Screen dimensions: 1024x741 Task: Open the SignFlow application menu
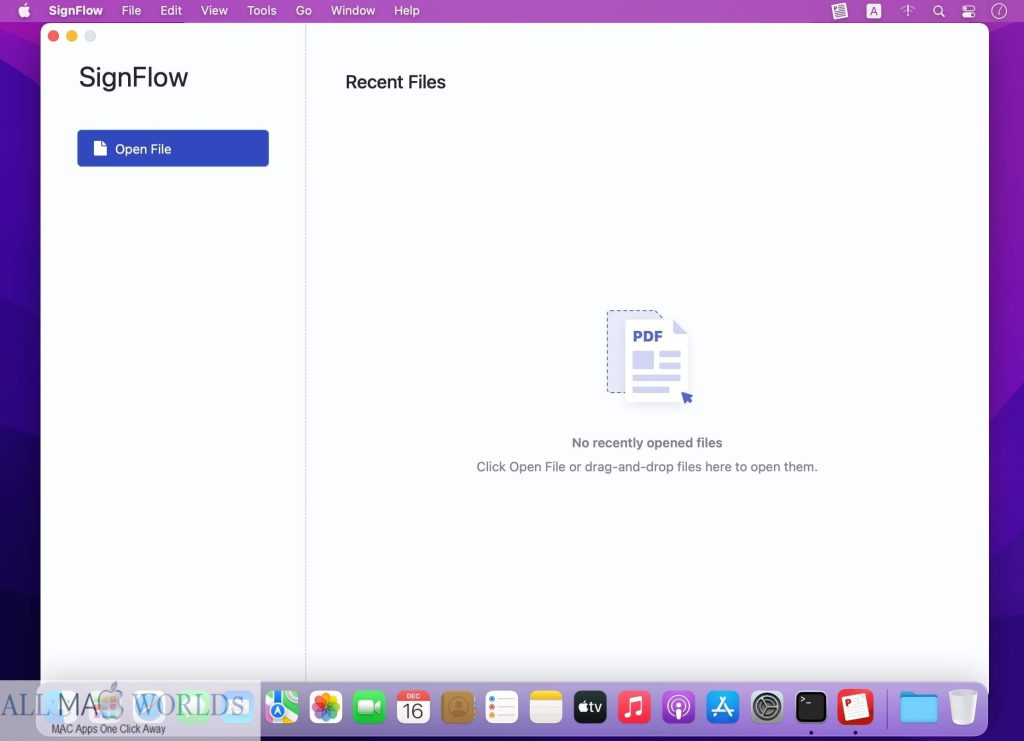pyautogui.click(x=76, y=10)
